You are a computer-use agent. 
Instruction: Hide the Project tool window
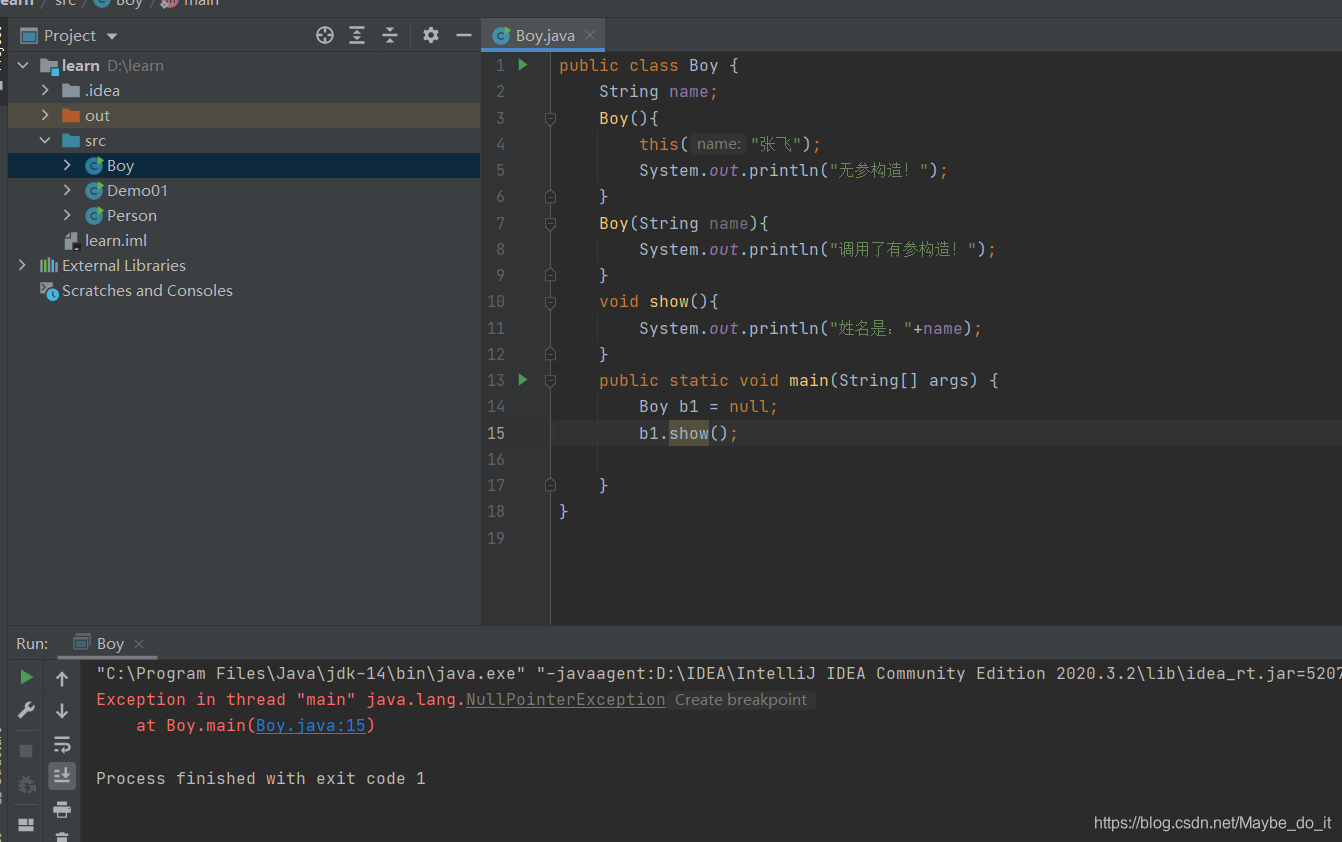tap(463, 35)
